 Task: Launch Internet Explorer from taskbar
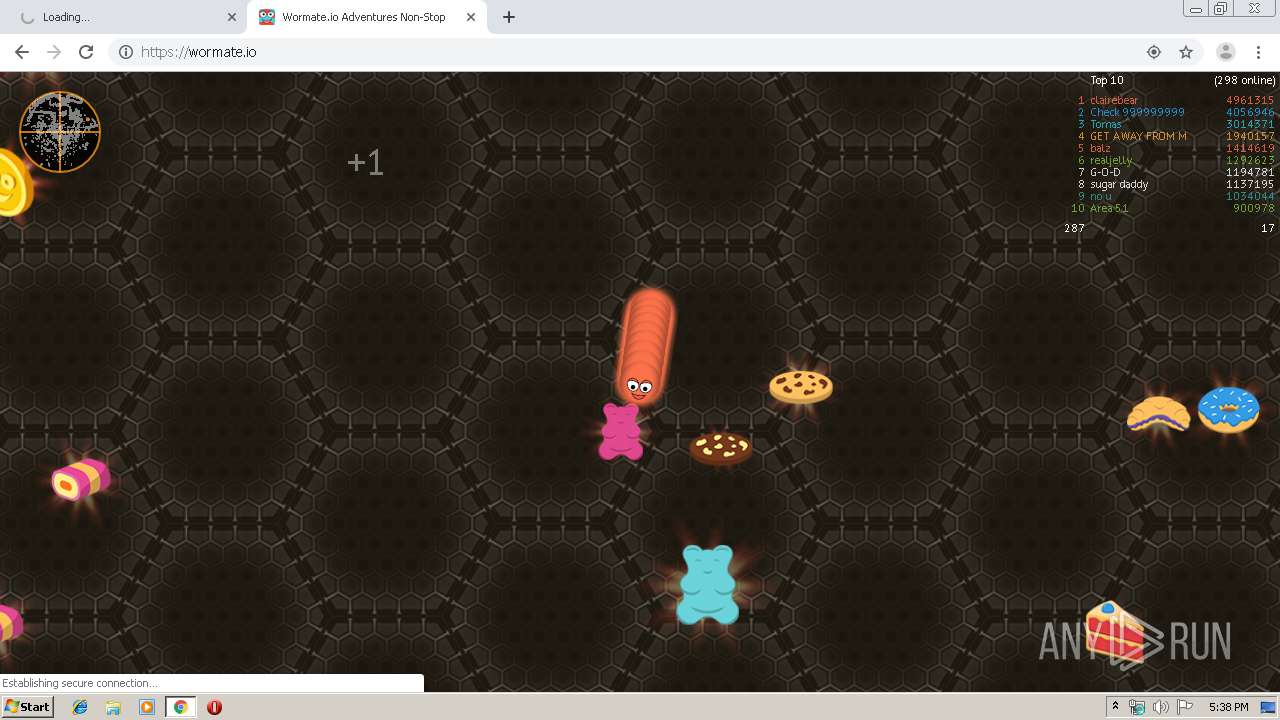click(80, 707)
